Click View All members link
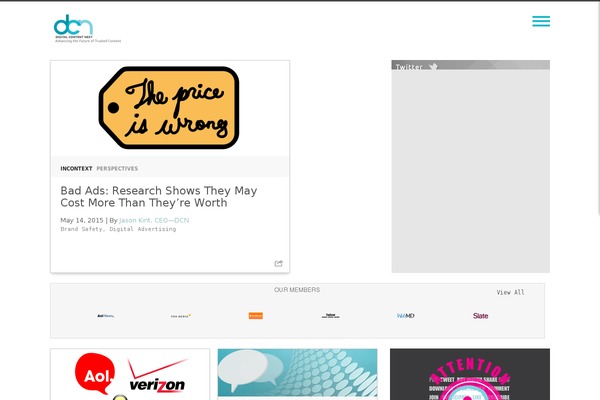600x400 pixels. [510, 292]
